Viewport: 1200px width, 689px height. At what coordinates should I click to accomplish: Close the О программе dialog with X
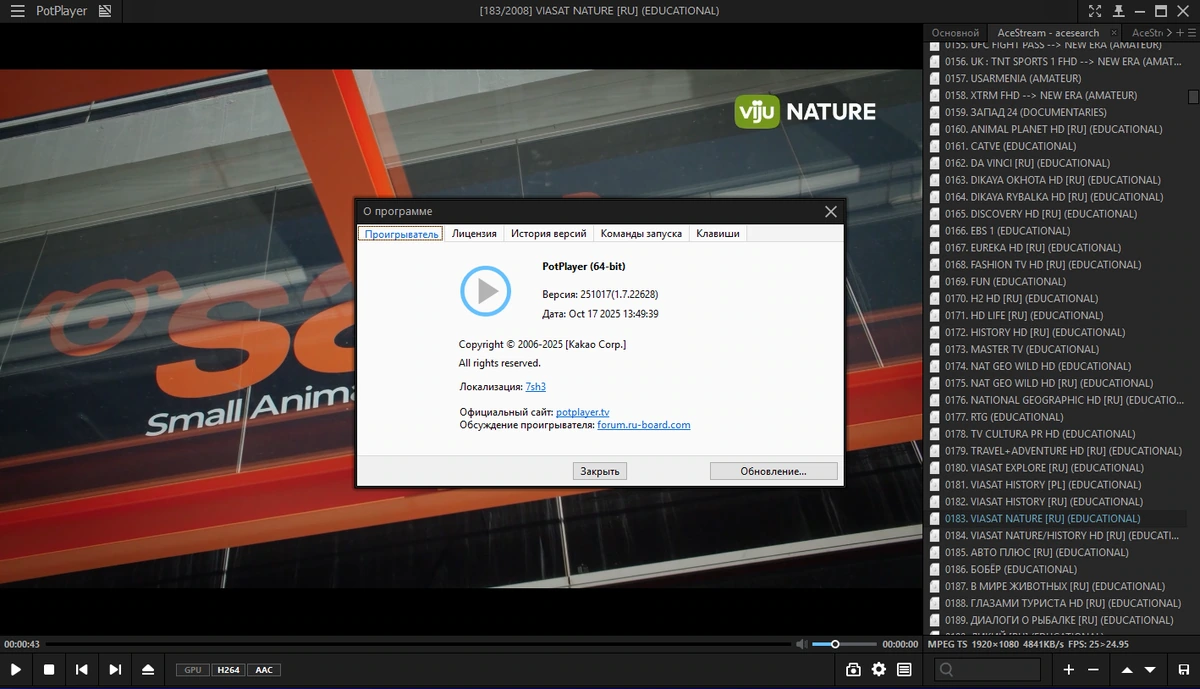(830, 211)
